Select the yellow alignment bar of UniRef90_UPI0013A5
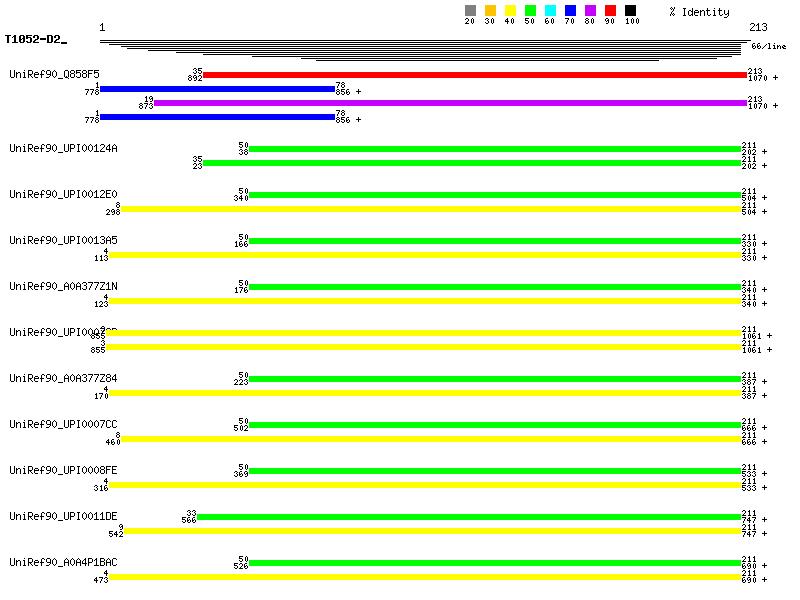Viewport: 800px width, 600px height. pyautogui.click(x=424, y=255)
